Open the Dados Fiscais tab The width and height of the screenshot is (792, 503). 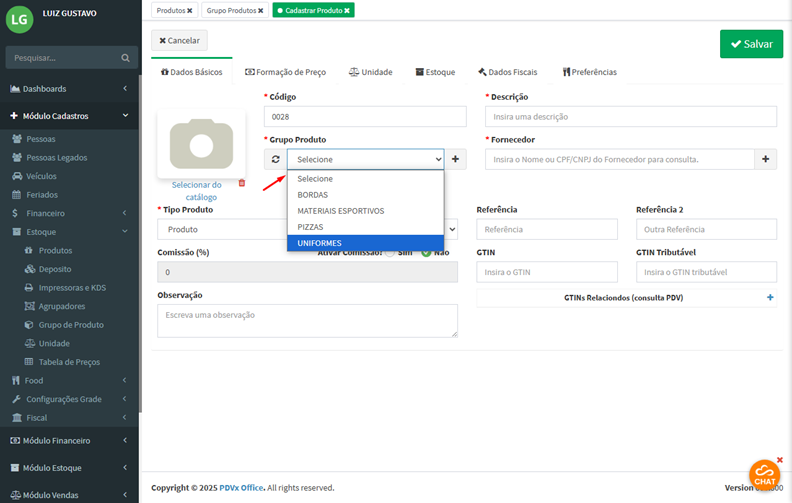click(x=507, y=72)
